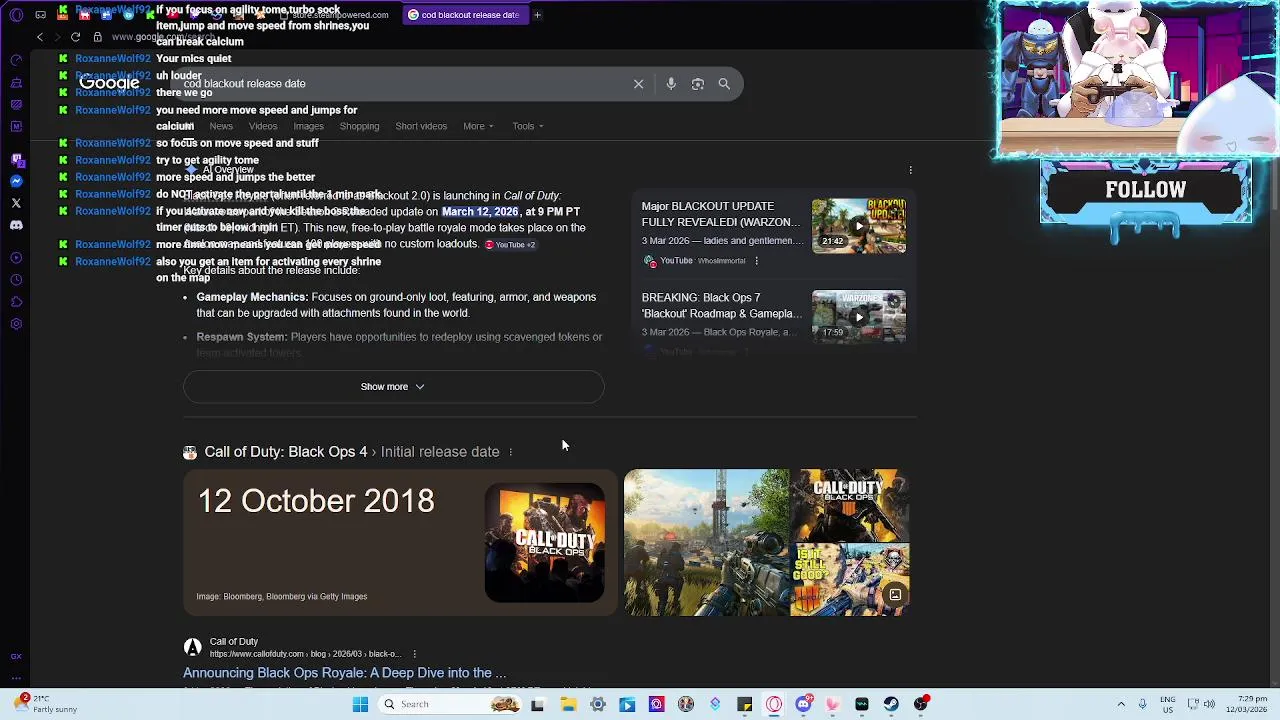The width and height of the screenshot is (1280, 720).
Task: Select the store.steampowered.com browser tab
Action: [x=334, y=15]
